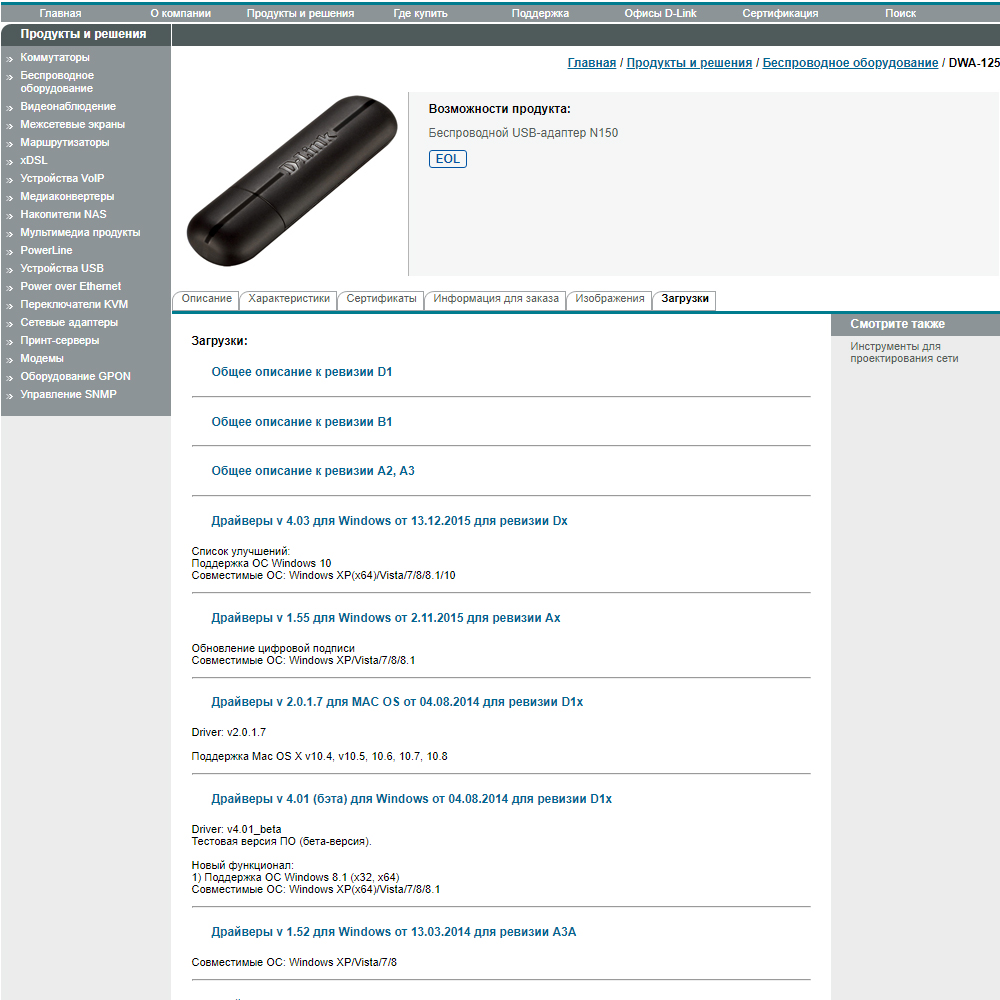Image resolution: width=1000 pixels, height=1000 pixels.
Task: Open Инструменты для проектирования сети link
Action: tap(904, 352)
